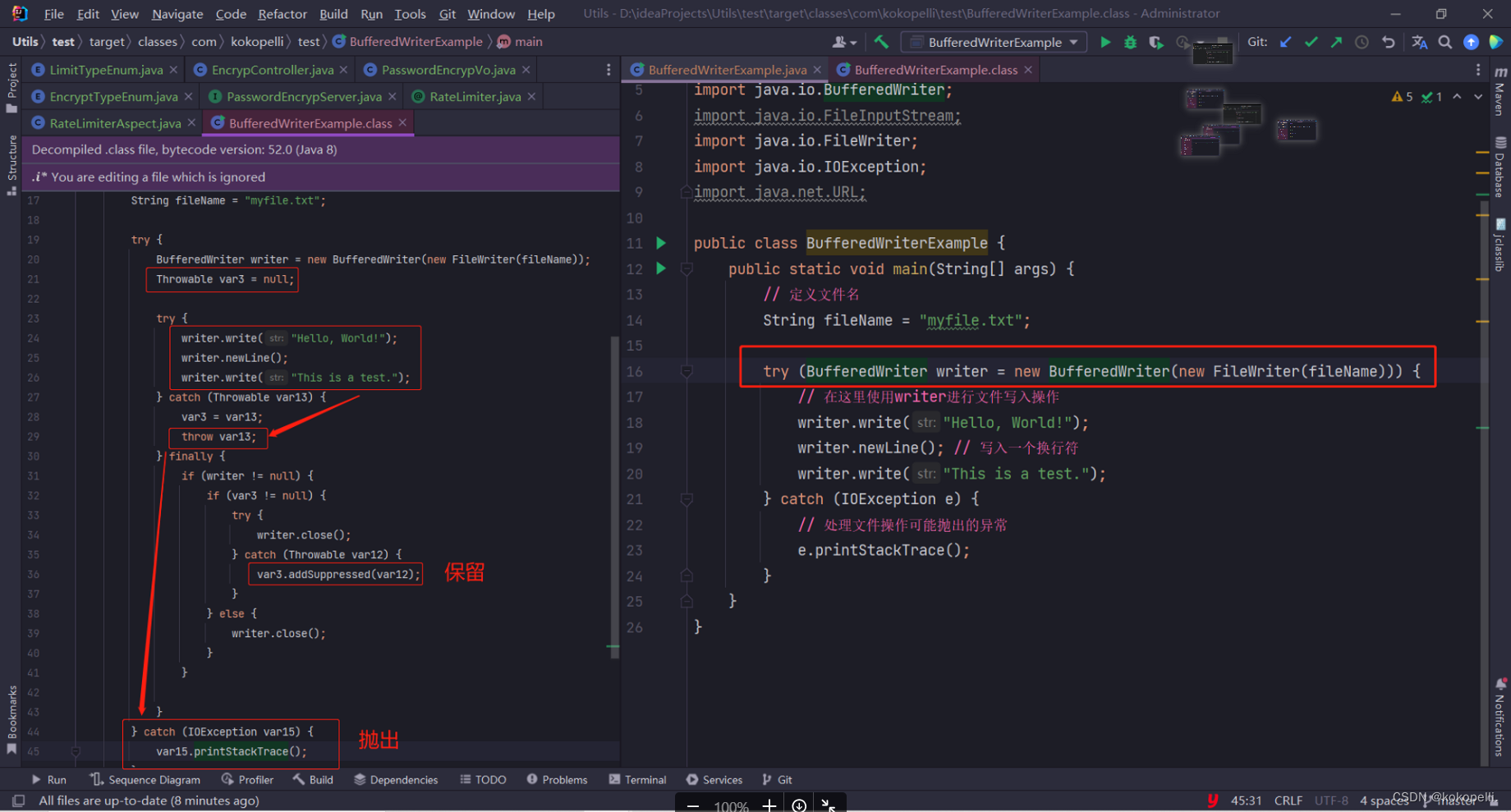This screenshot has height=812, width=1511.
Task: Open Search Everywhere with the magnifier icon
Action: click(1445, 42)
